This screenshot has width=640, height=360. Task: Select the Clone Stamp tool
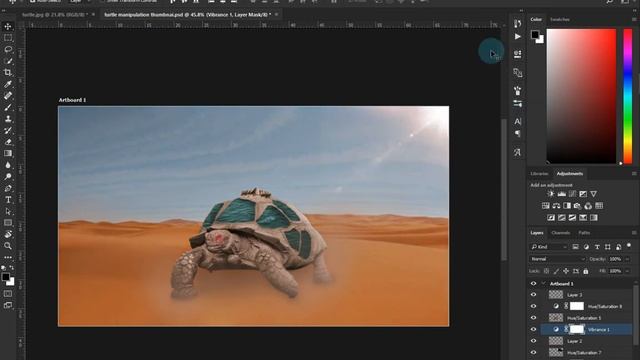(8, 119)
